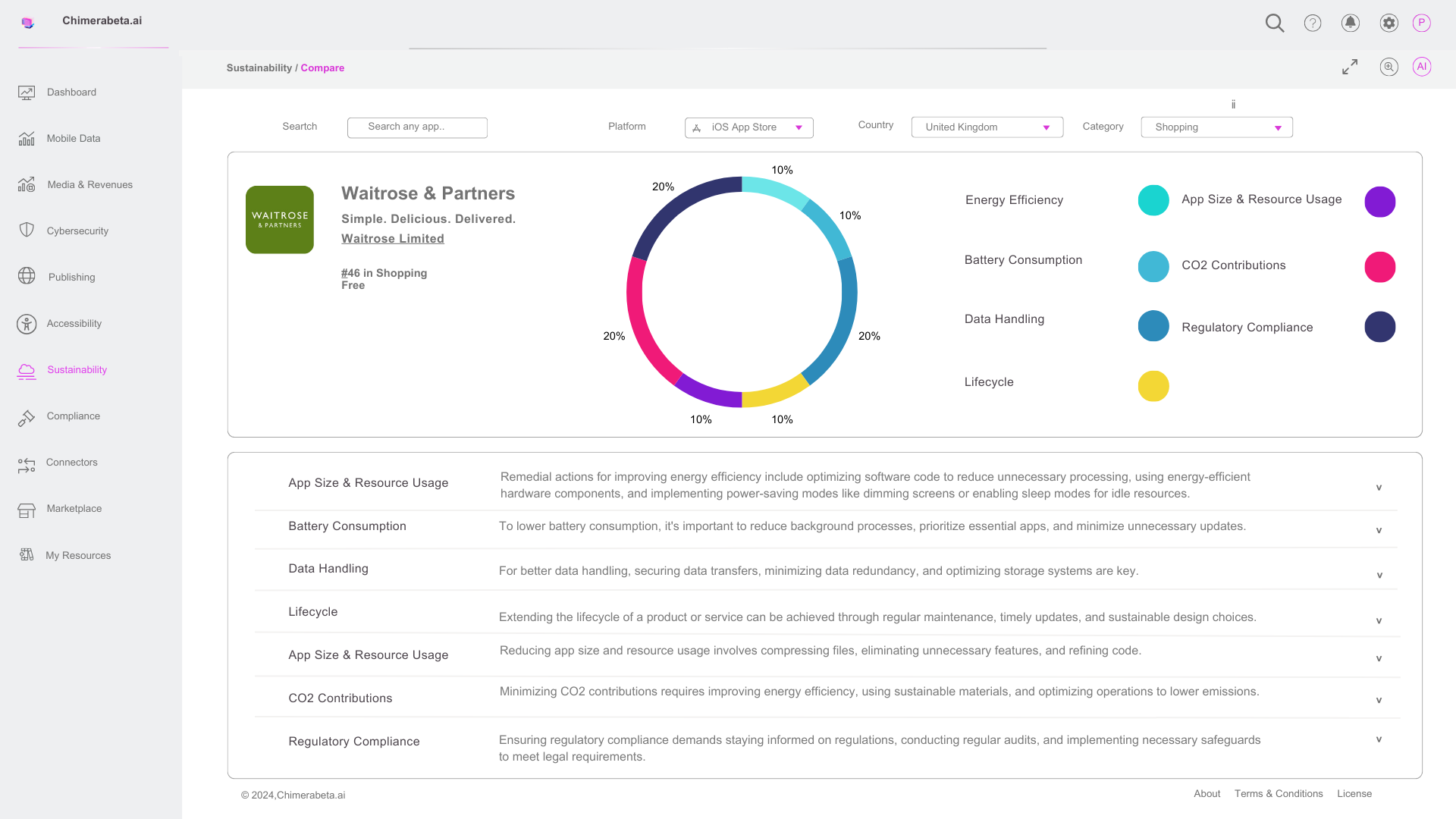The width and height of the screenshot is (1456, 819).
Task: Click the Dashboard monitor icon
Action: [27, 93]
